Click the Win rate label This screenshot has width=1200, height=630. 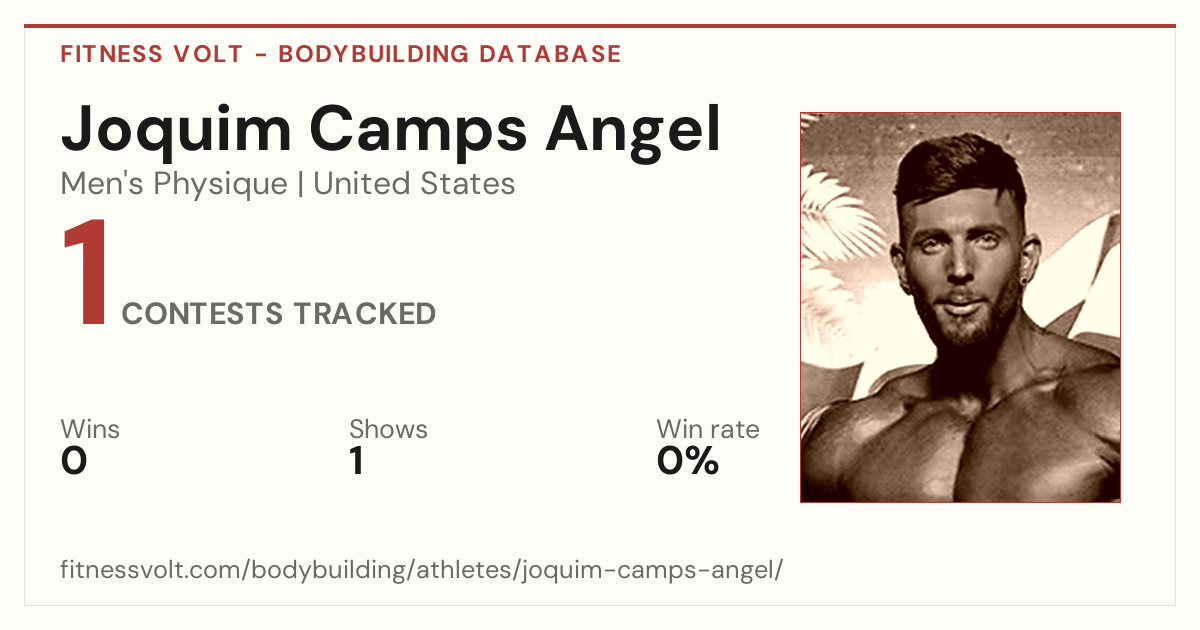(x=708, y=430)
